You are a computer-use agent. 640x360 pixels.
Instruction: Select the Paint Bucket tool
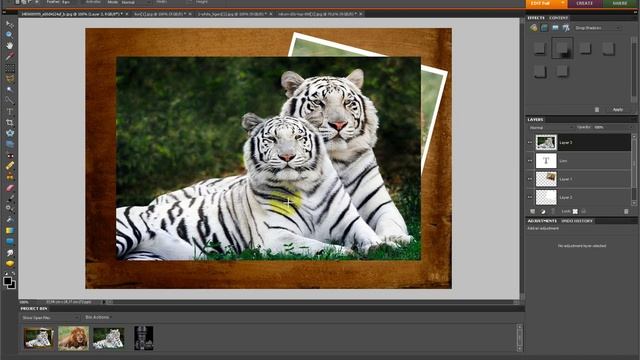pyautogui.click(x=9, y=220)
